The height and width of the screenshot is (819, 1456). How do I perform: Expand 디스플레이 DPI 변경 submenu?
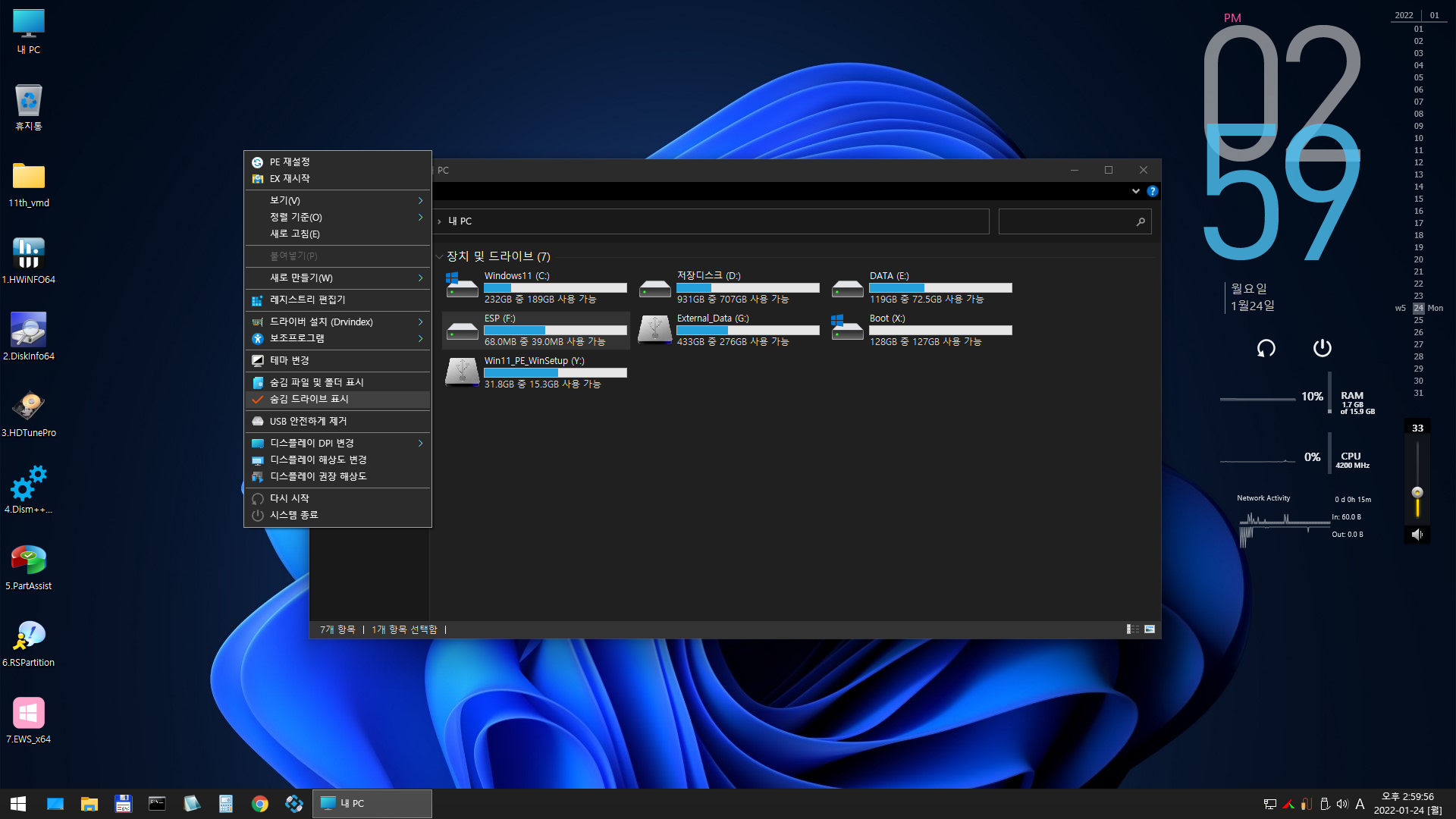click(338, 443)
